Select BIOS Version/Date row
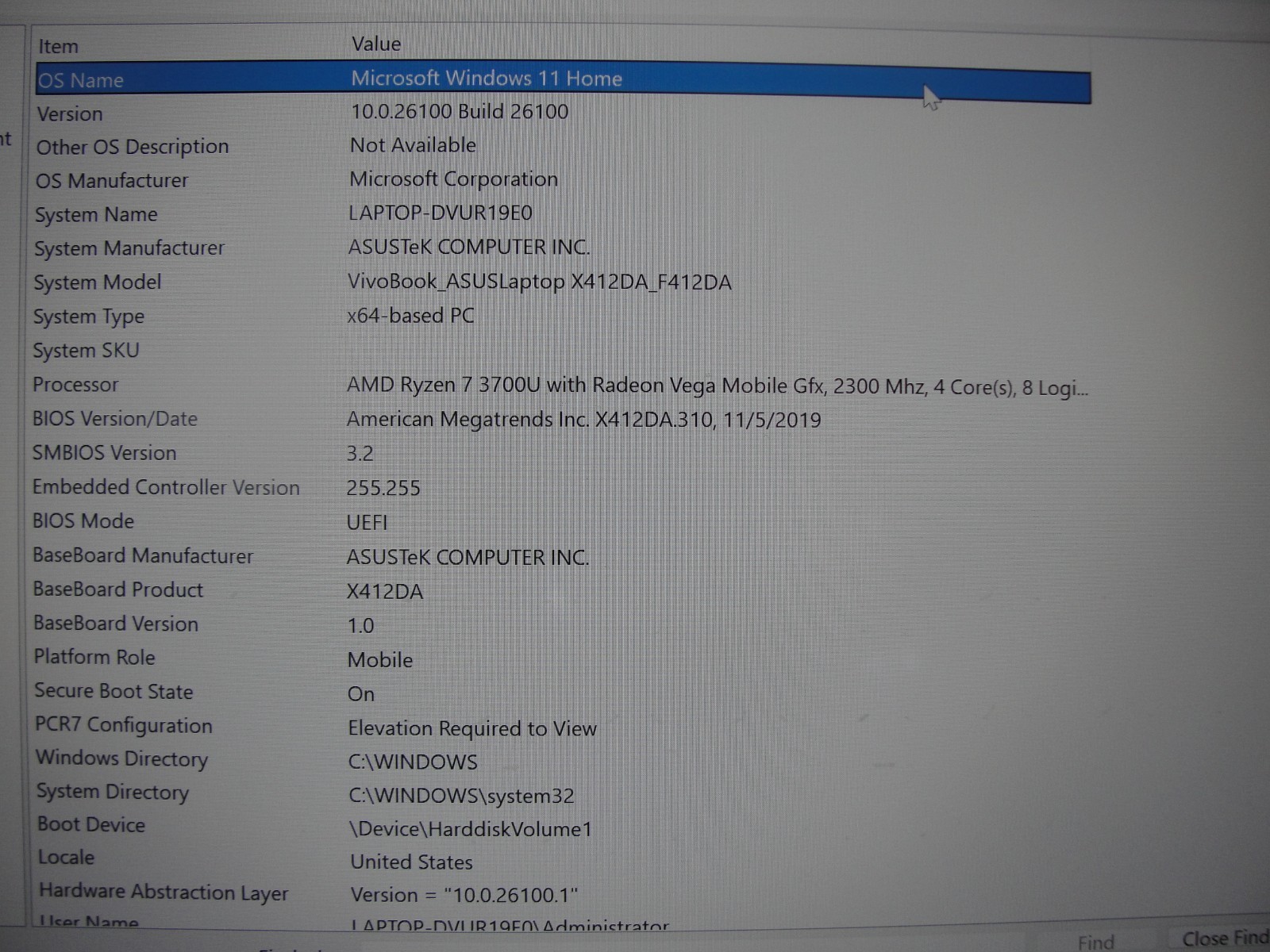Screen dimensions: 1270x952 (x=115, y=420)
